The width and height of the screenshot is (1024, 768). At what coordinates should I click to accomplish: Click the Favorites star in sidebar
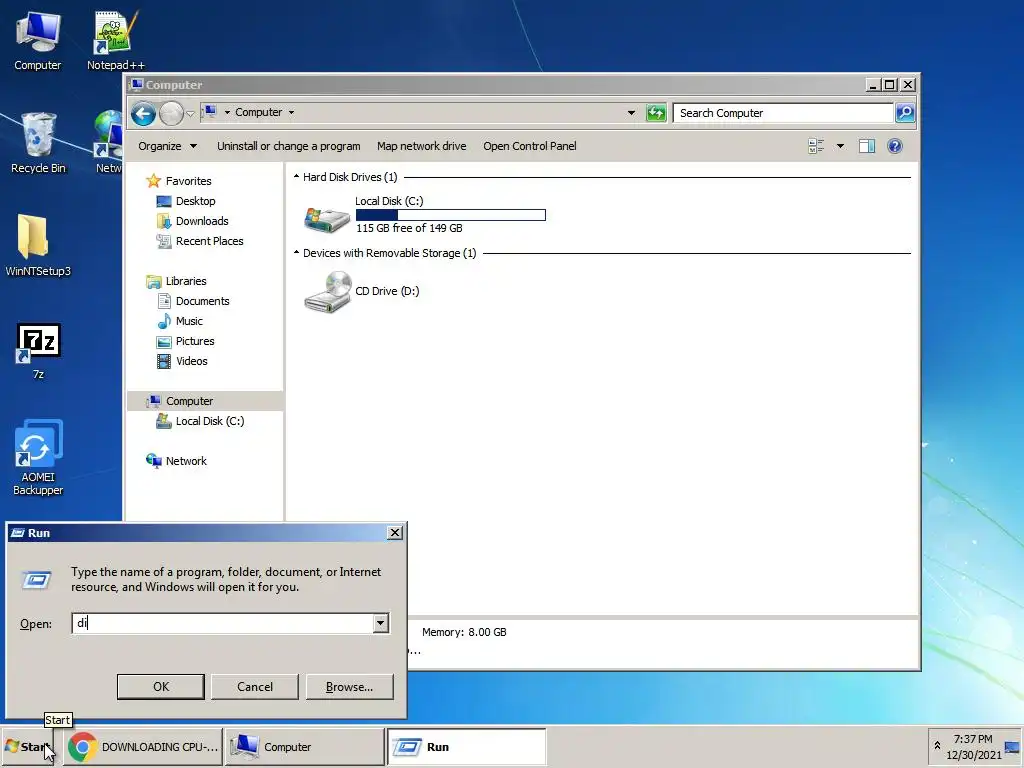pyautogui.click(x=153, y=181)
